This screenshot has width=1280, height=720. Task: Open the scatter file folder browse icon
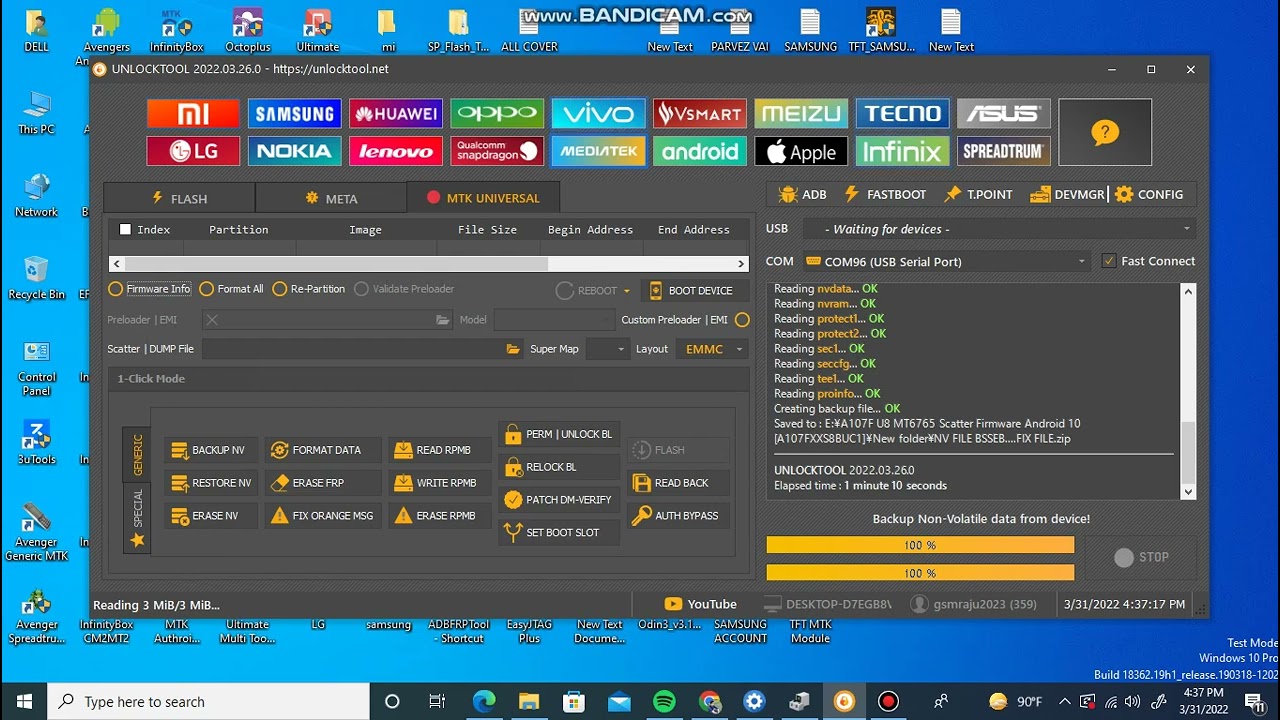pyautogui.click(x=513, y=349)
